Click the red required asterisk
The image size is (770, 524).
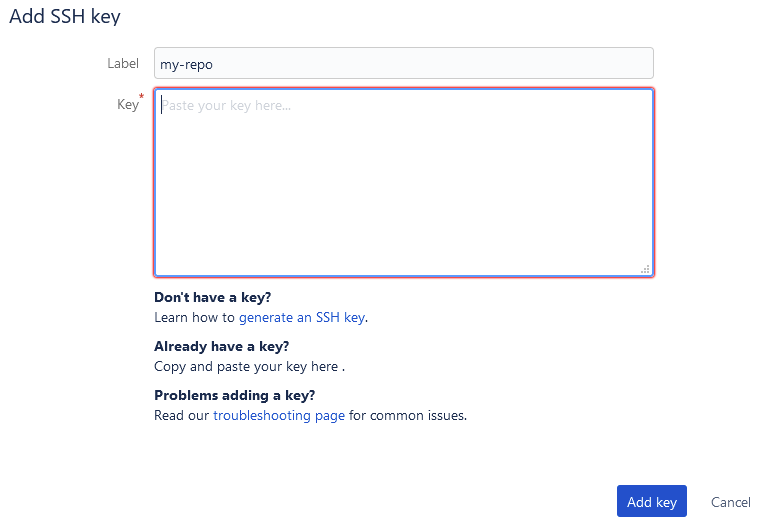(142, 97)
